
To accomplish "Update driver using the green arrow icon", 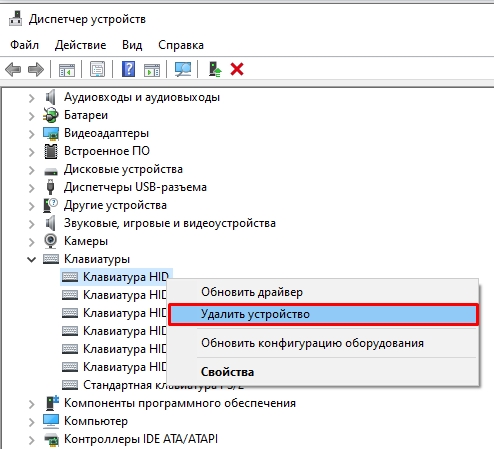I will [x=214, y=69].
